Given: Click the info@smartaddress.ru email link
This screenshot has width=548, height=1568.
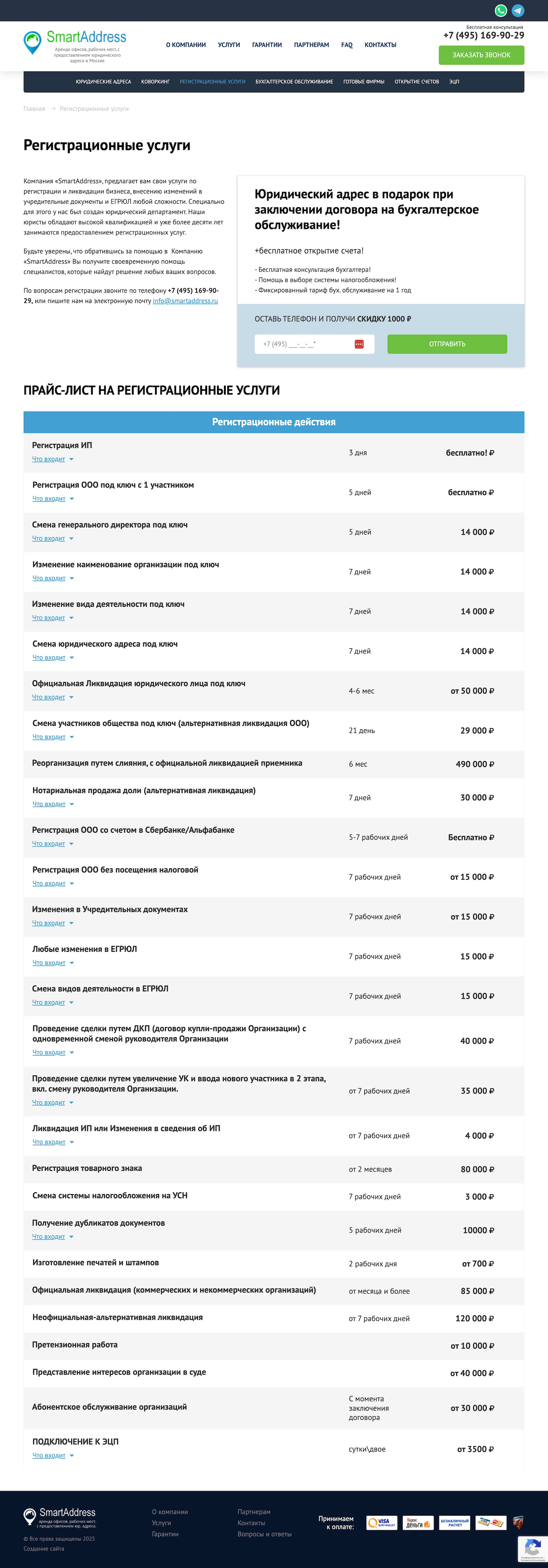Looking at the screenshot, I should [x=185, y=301].
